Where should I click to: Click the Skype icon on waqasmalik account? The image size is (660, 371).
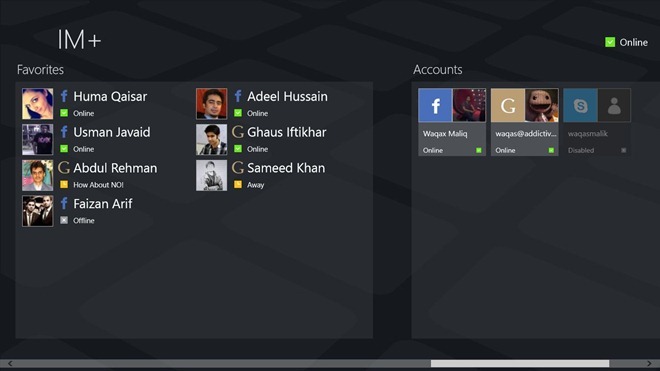pyautogui.click(x=580, y=105)
